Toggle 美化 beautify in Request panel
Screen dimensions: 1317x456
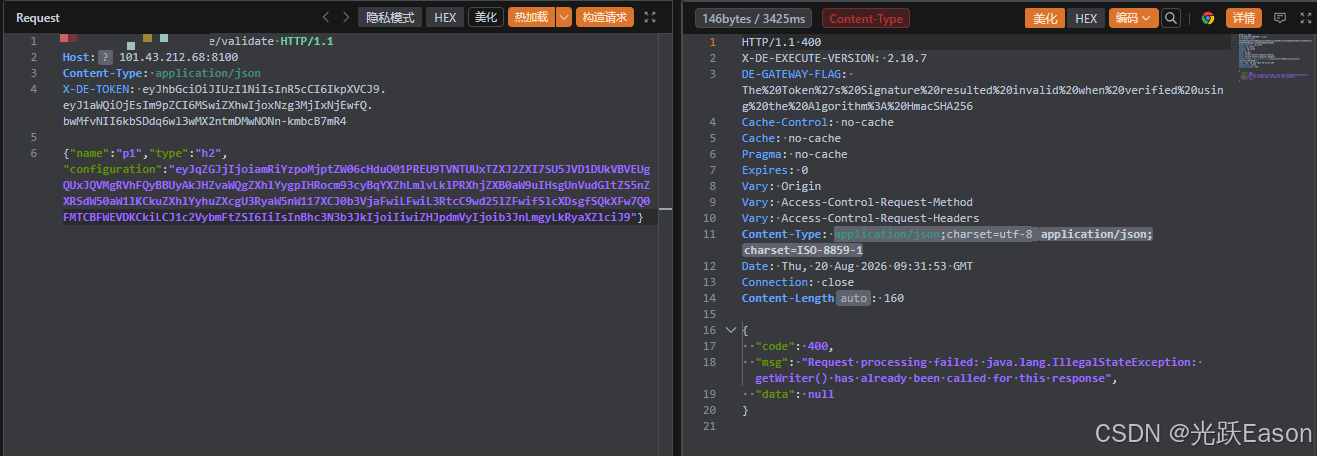click(486, 18)
